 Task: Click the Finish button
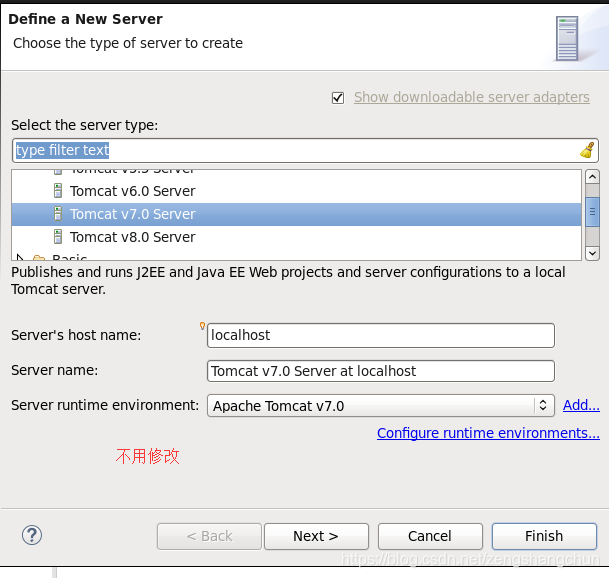tap(544, 536)
